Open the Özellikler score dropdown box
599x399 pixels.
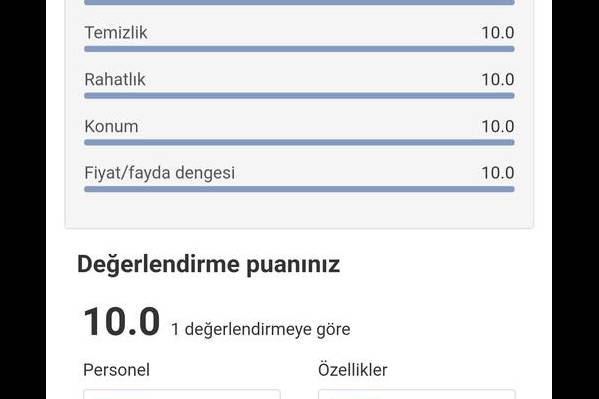(417, 394)
